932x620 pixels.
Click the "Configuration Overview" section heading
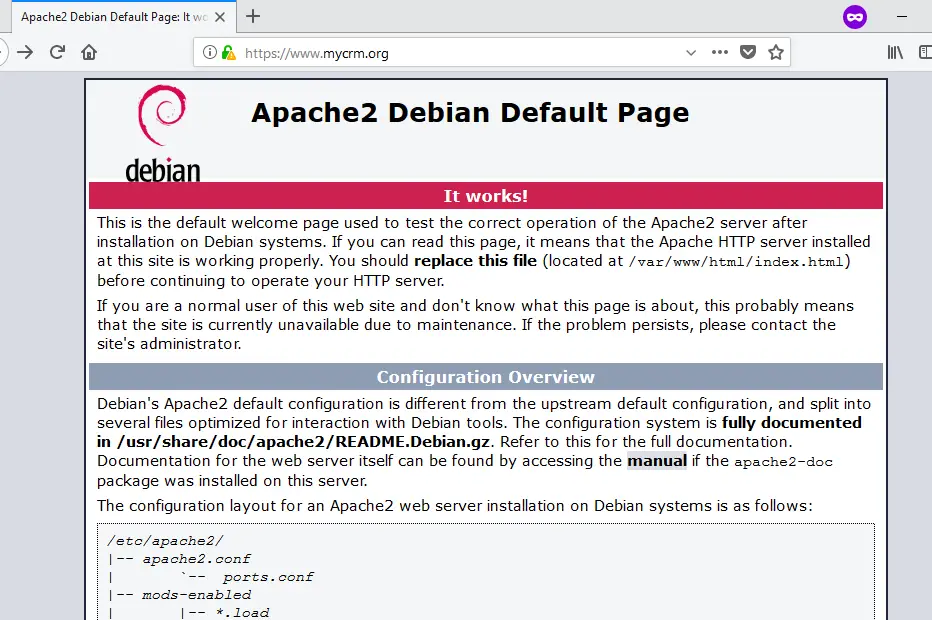[486, 377]
